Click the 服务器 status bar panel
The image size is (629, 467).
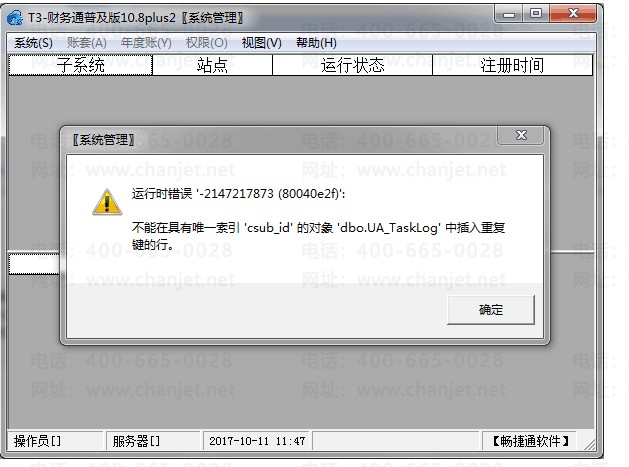(153, 441)
